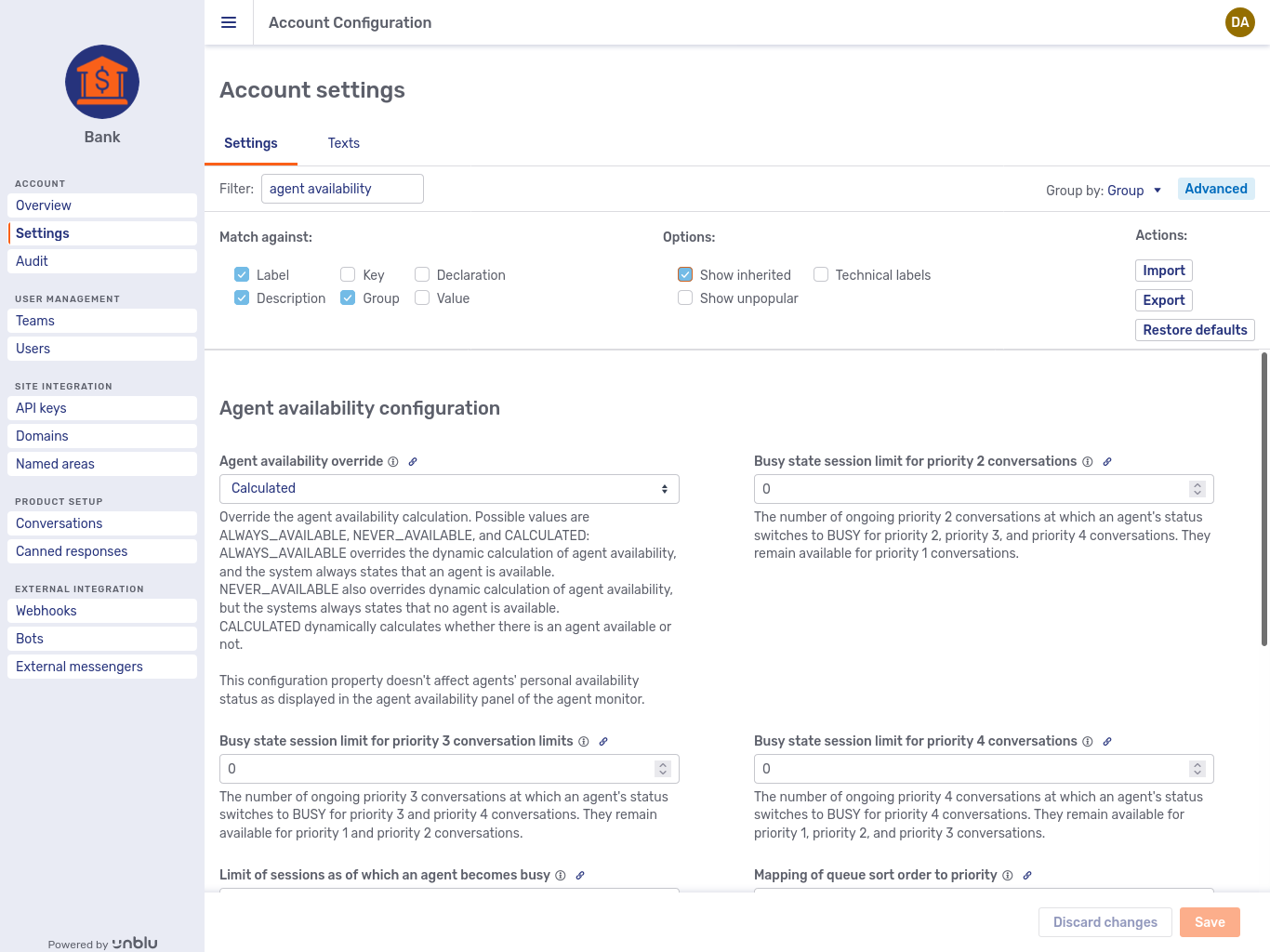Enable the Technical labels checkbox

pos(821,274)
